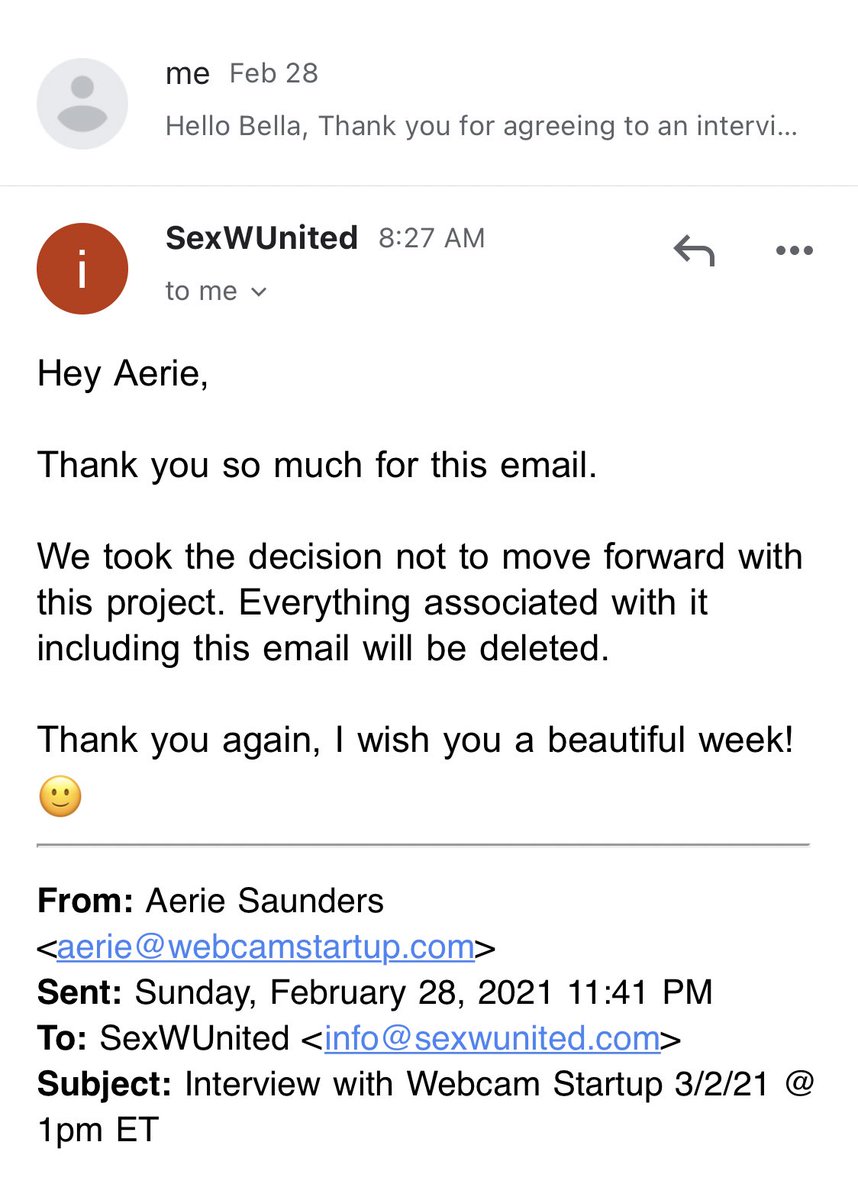Viewport: 858px width, 1200px height.
Task: Tap the "me" sender name
Action: [x=188, y=74]
